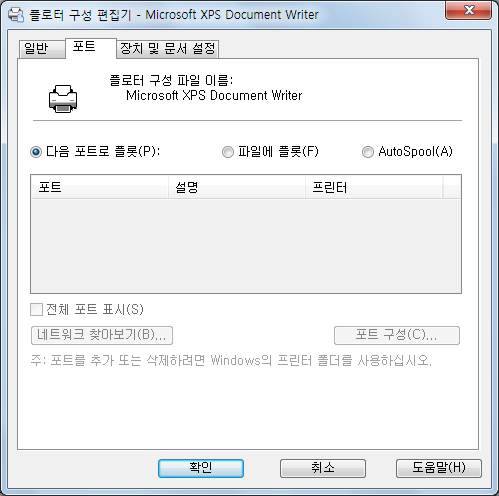Click the large printer icon beside the file name

[x=63, y=99]
